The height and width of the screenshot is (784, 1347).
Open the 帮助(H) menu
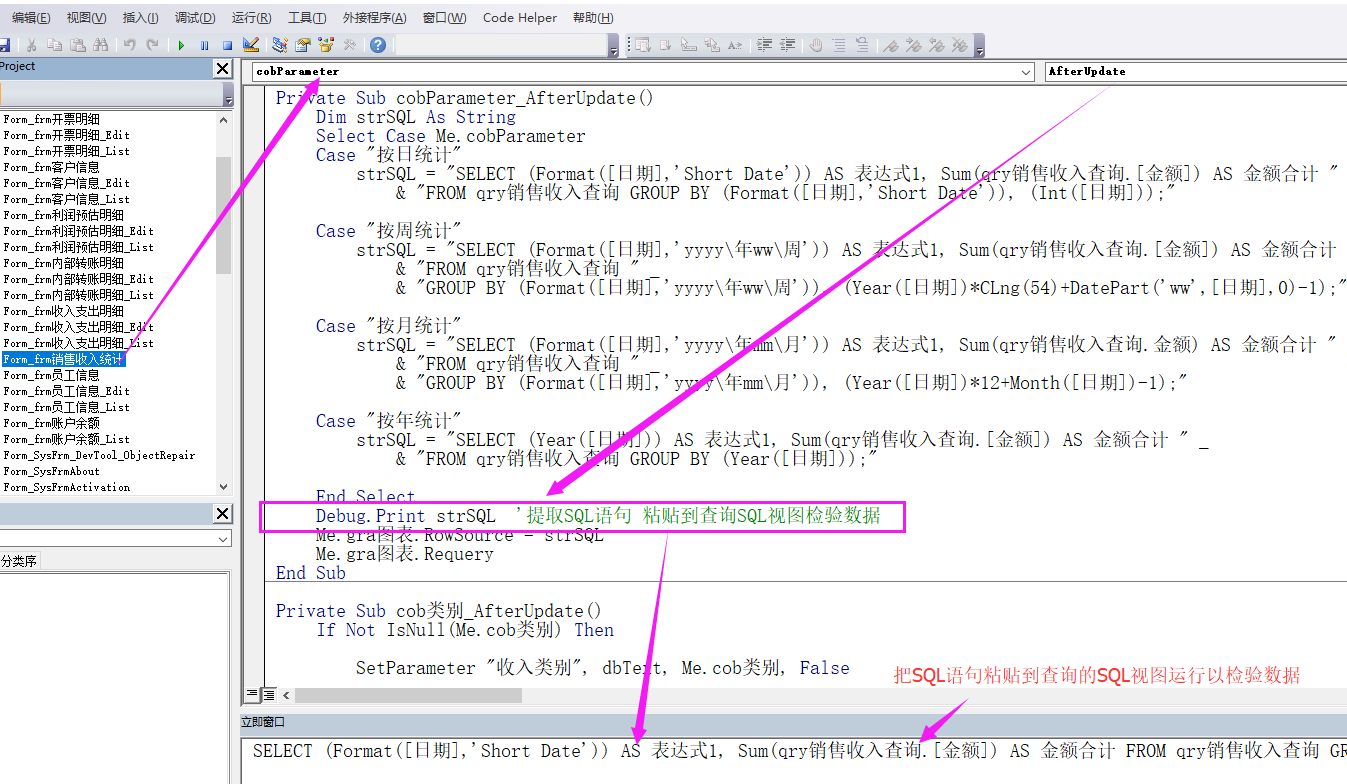pos(594,18)
